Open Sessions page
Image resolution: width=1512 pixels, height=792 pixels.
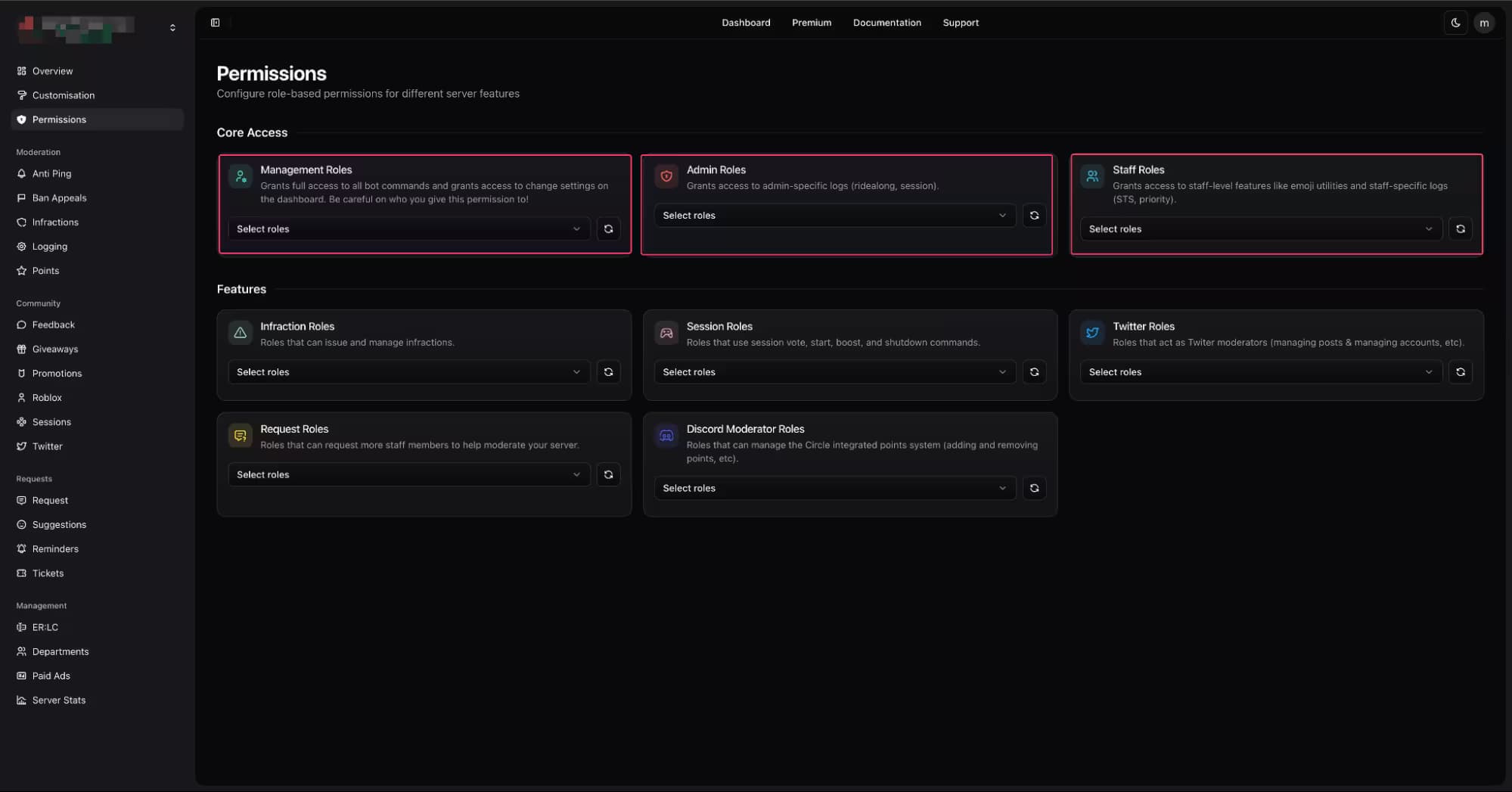pyautogui.click(x=97, y=422)
